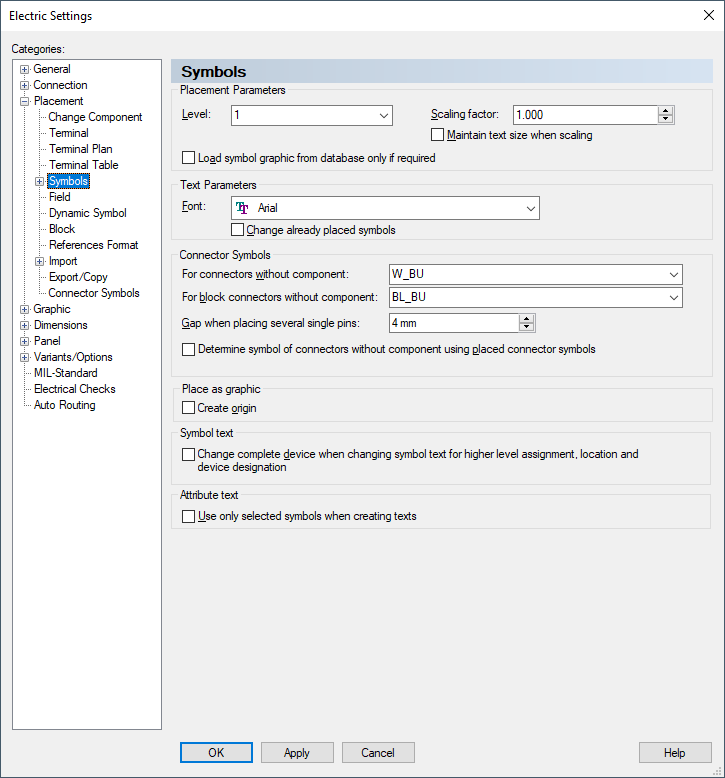Screen dimensions: 725x778
Task: Open the Level dropdown
Action: pos(384,115)
